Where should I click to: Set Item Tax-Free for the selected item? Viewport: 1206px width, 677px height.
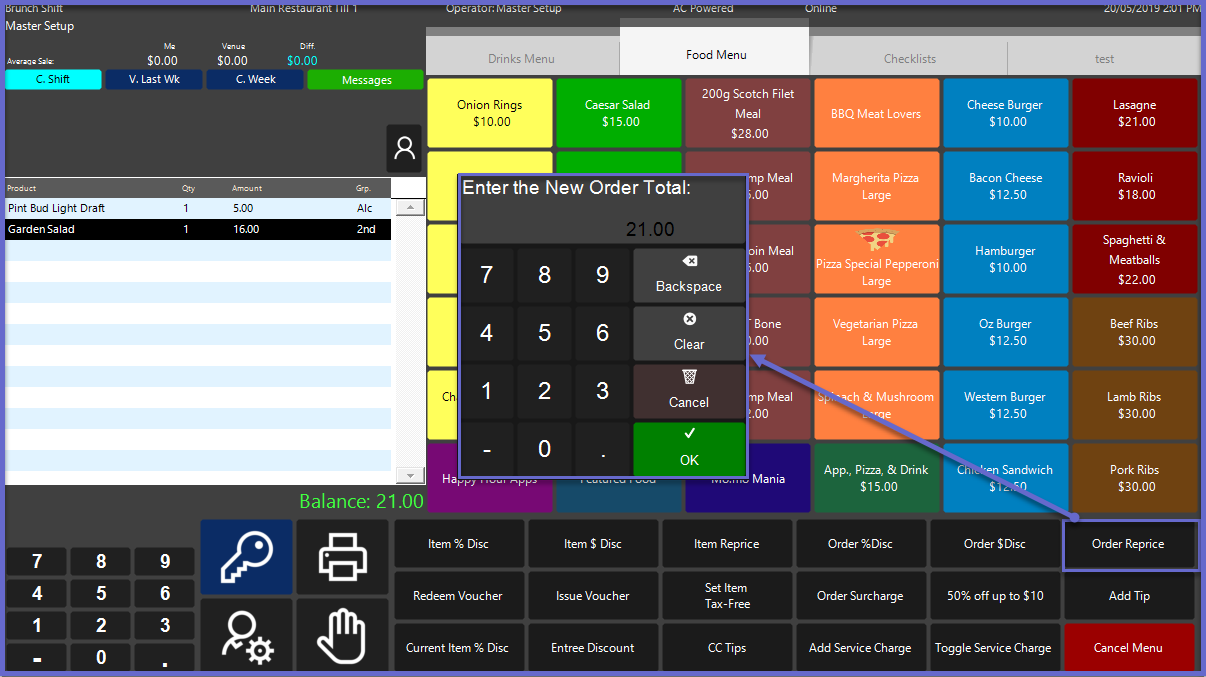click(x=726, y=596)
